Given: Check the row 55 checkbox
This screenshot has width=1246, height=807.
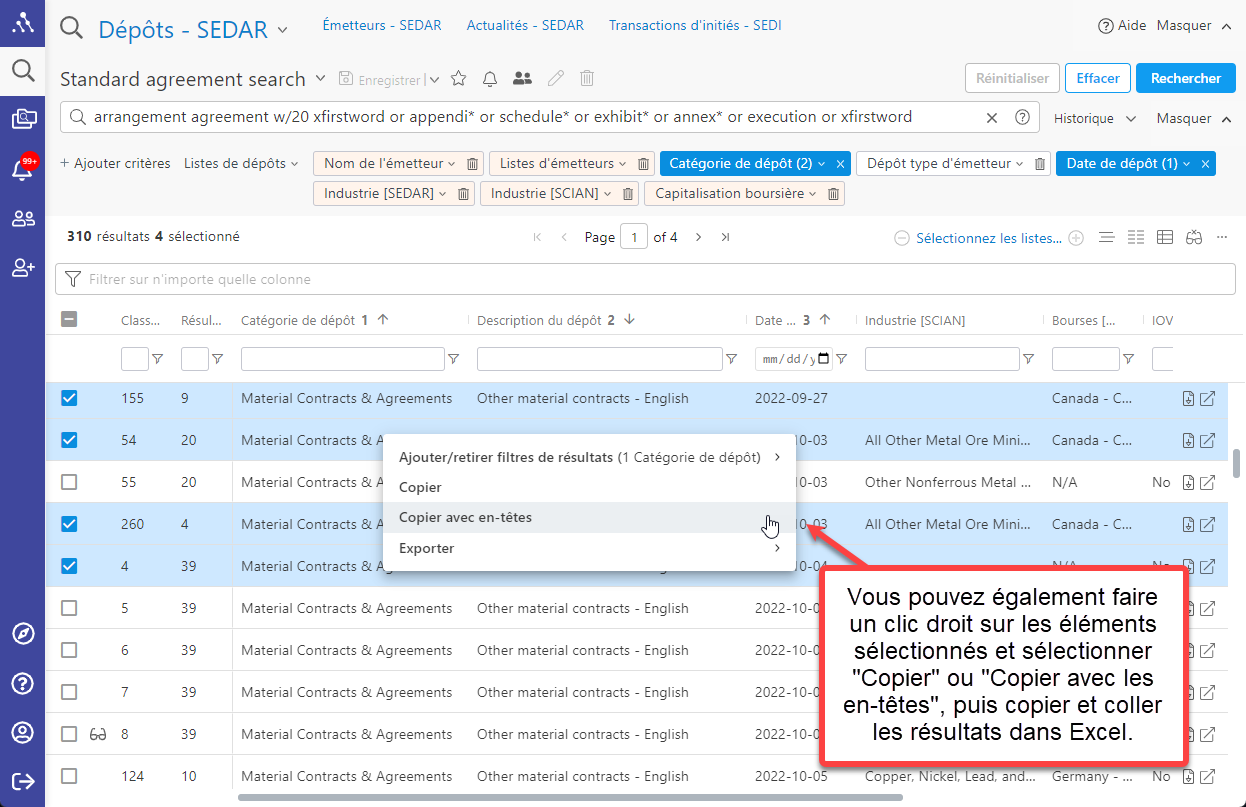Looking at the screenshot, I should tap(69, 482).
